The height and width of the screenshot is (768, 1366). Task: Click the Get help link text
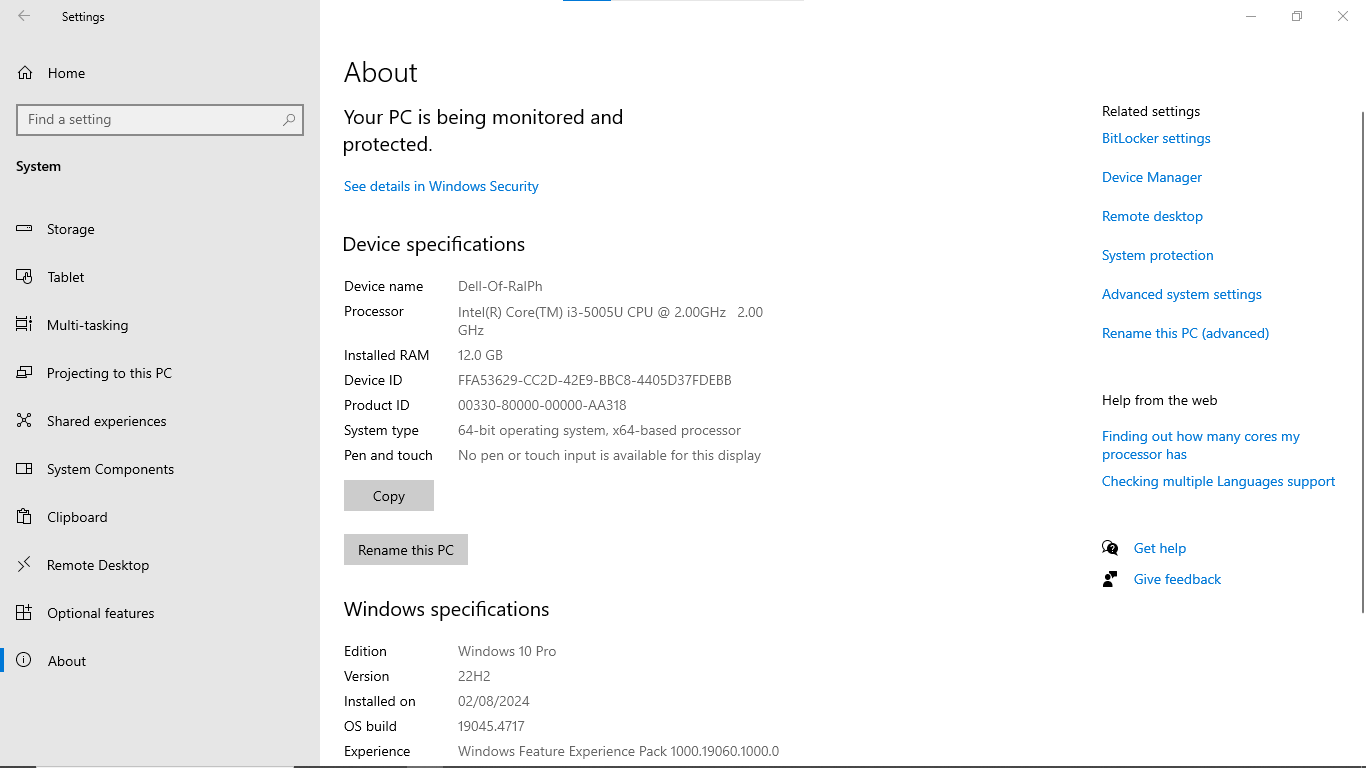(1160, 548)
